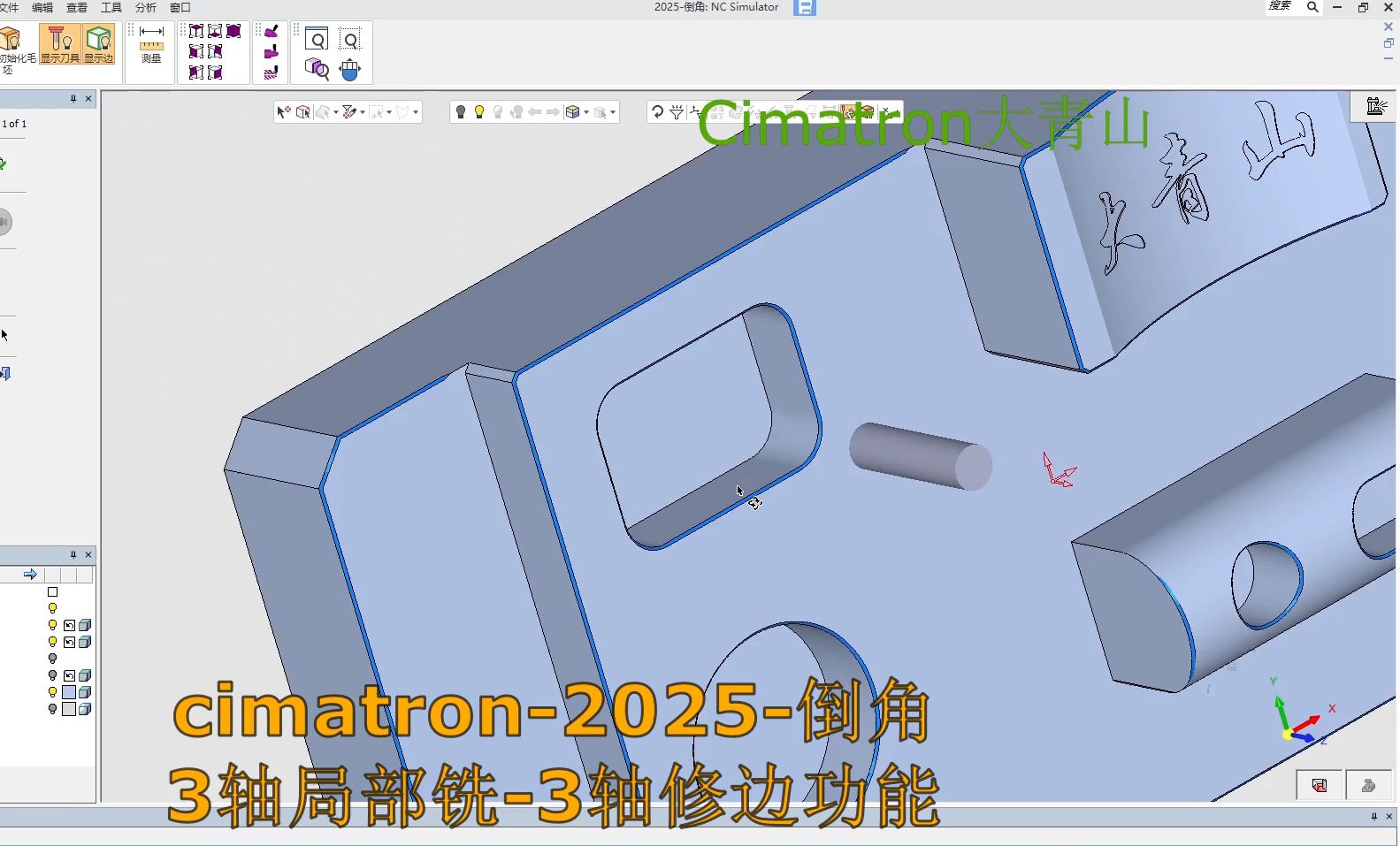Select the solid purple isometric view icon
The image size is (1400, 846).
pyautogui.click(x=233, y=32)
